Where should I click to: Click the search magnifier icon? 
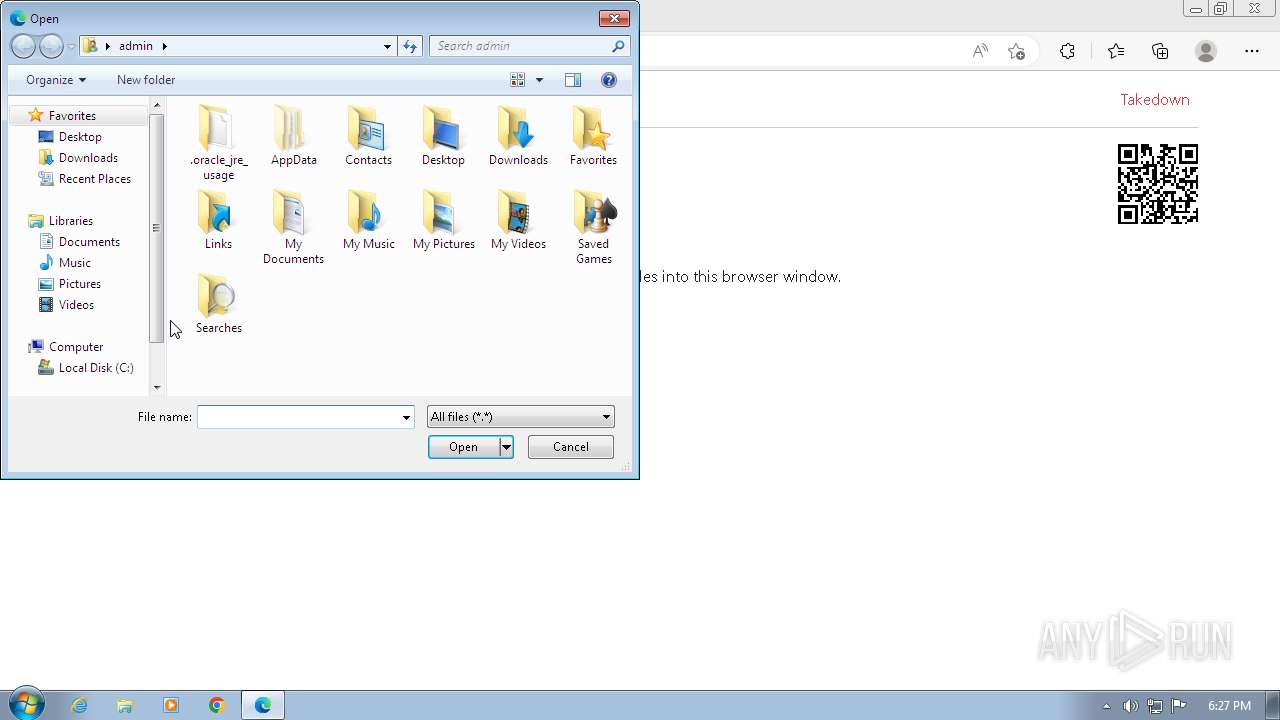point(618,46)
